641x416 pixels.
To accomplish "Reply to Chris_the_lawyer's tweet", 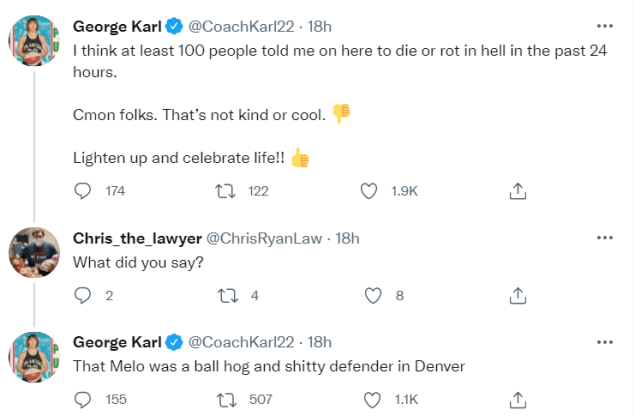I will coord(84,295).
